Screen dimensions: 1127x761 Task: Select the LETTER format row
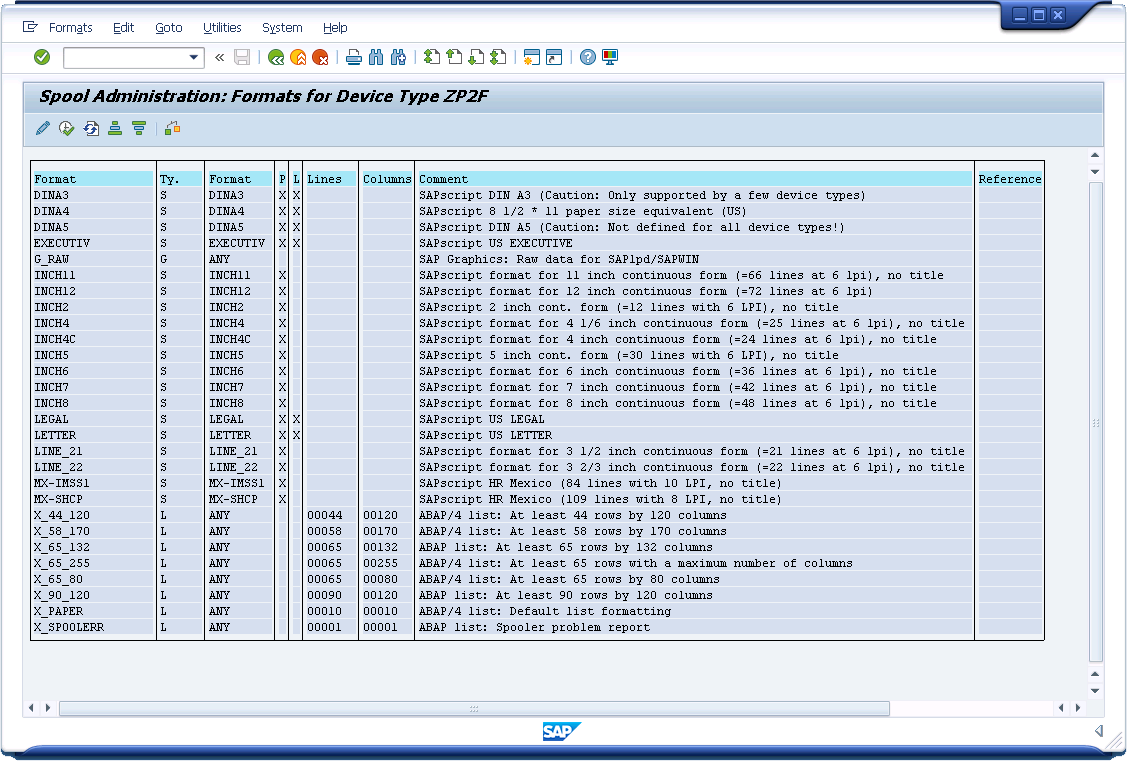click(x=55, y=435)
